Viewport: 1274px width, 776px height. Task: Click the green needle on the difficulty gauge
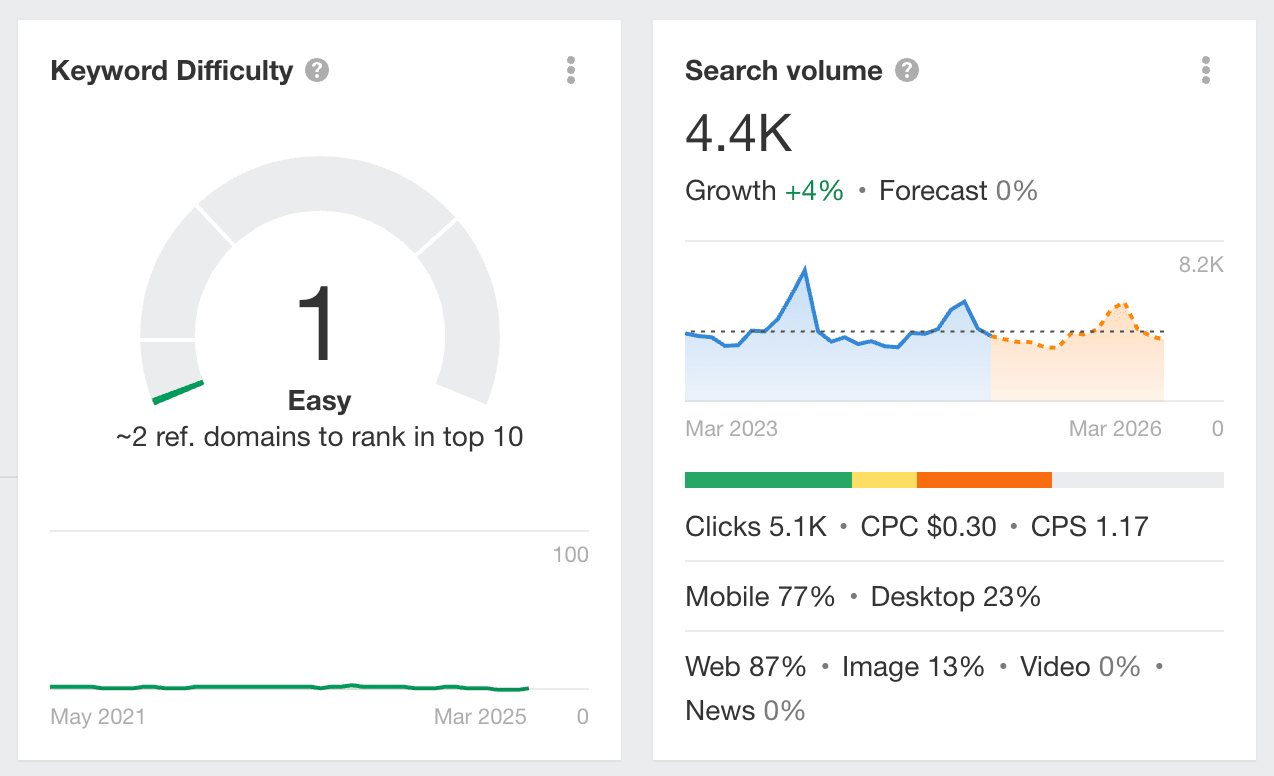point(178,392)
